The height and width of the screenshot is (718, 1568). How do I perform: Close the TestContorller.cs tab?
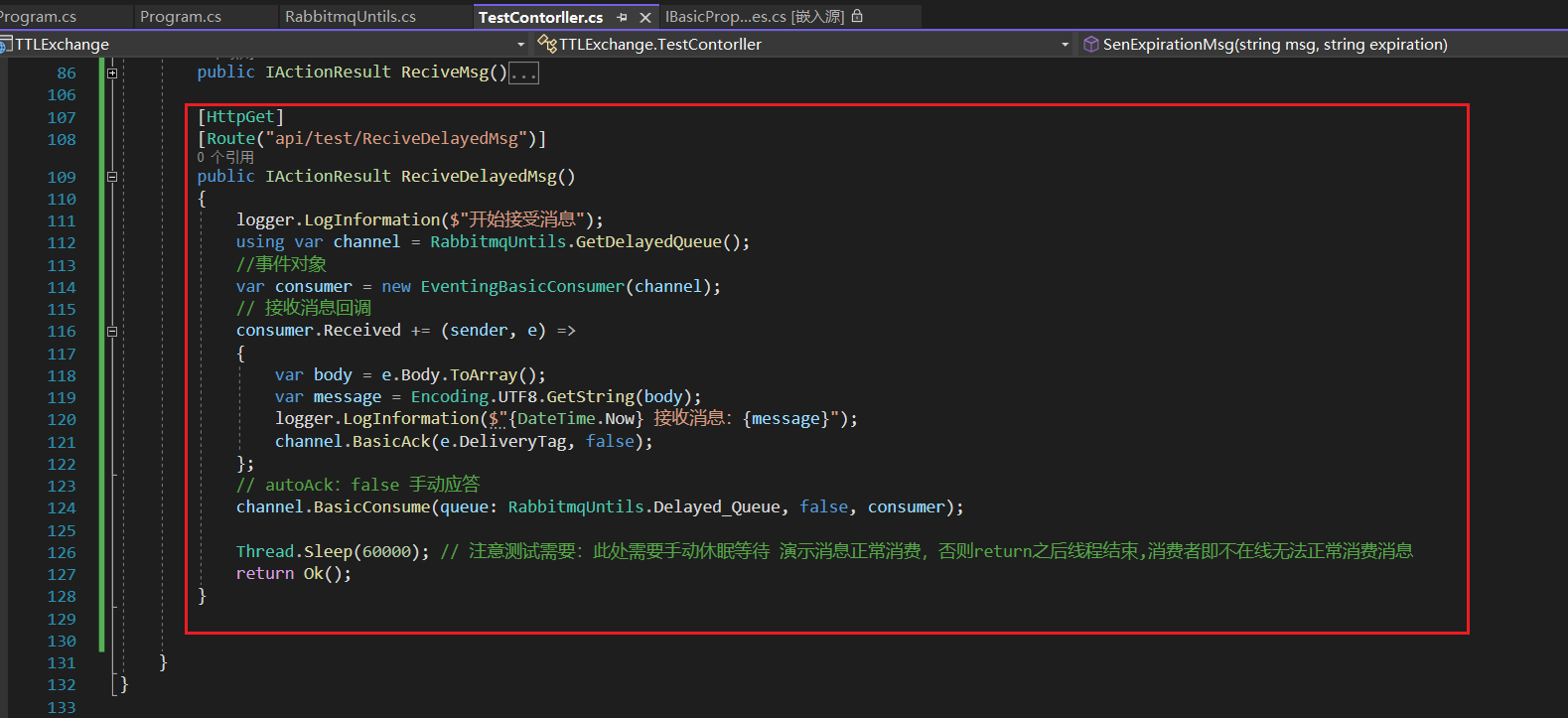(645, 17)
